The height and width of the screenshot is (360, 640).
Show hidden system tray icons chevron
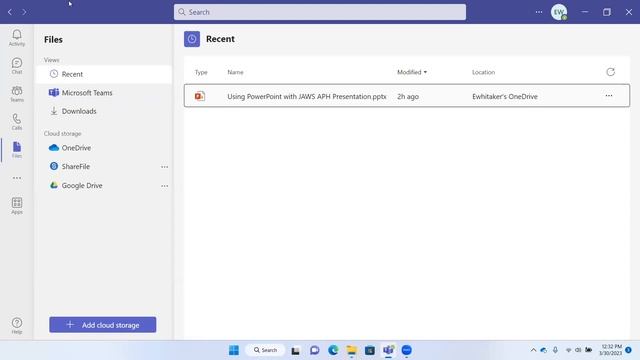click(533, 350)
